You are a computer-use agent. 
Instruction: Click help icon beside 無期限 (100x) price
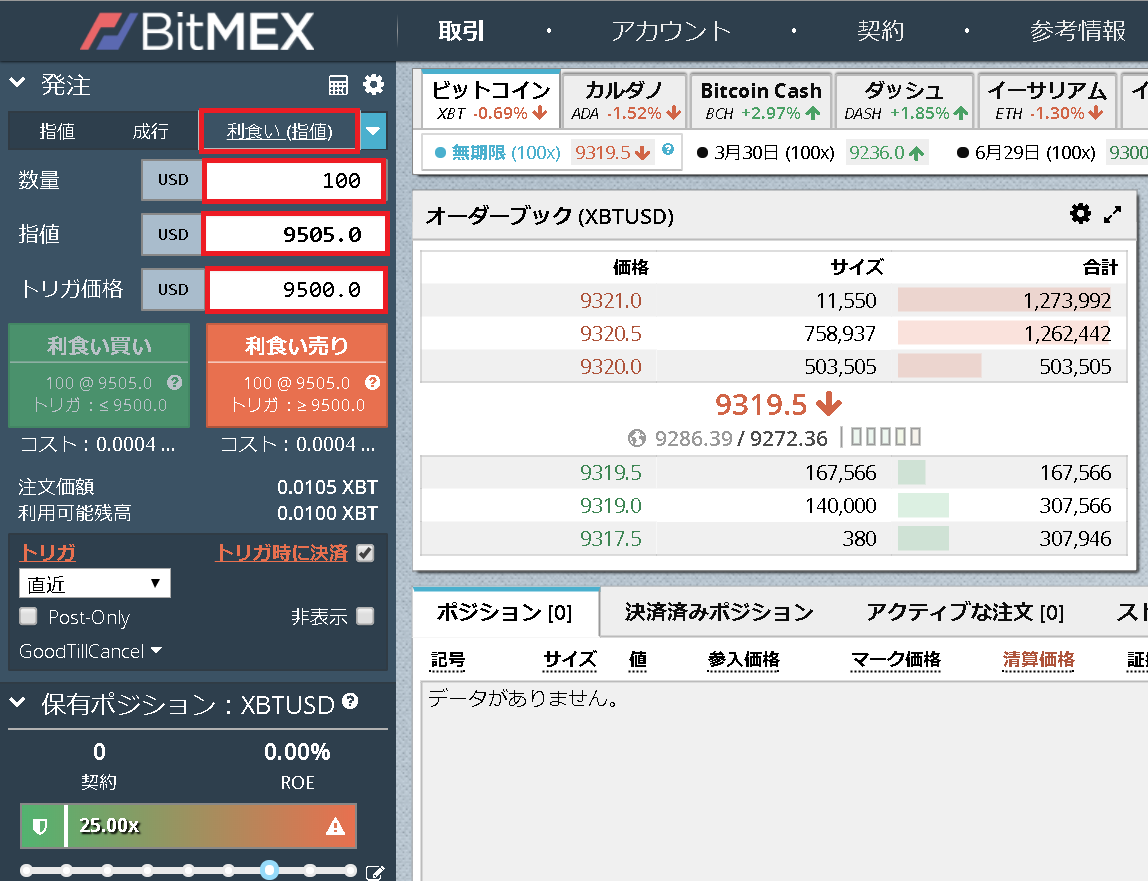coord(668,149)
